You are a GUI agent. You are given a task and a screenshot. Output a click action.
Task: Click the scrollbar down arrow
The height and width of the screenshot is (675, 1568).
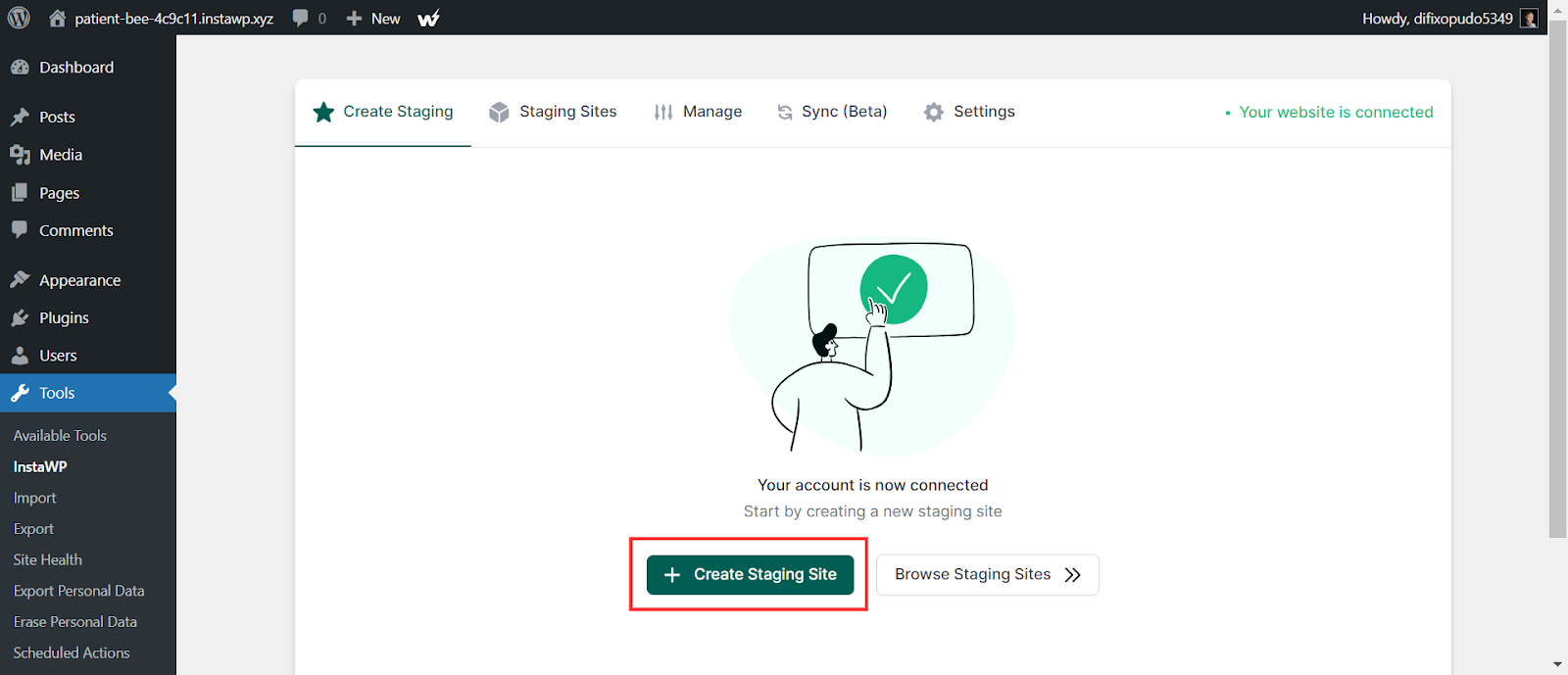click(1557, 665)
